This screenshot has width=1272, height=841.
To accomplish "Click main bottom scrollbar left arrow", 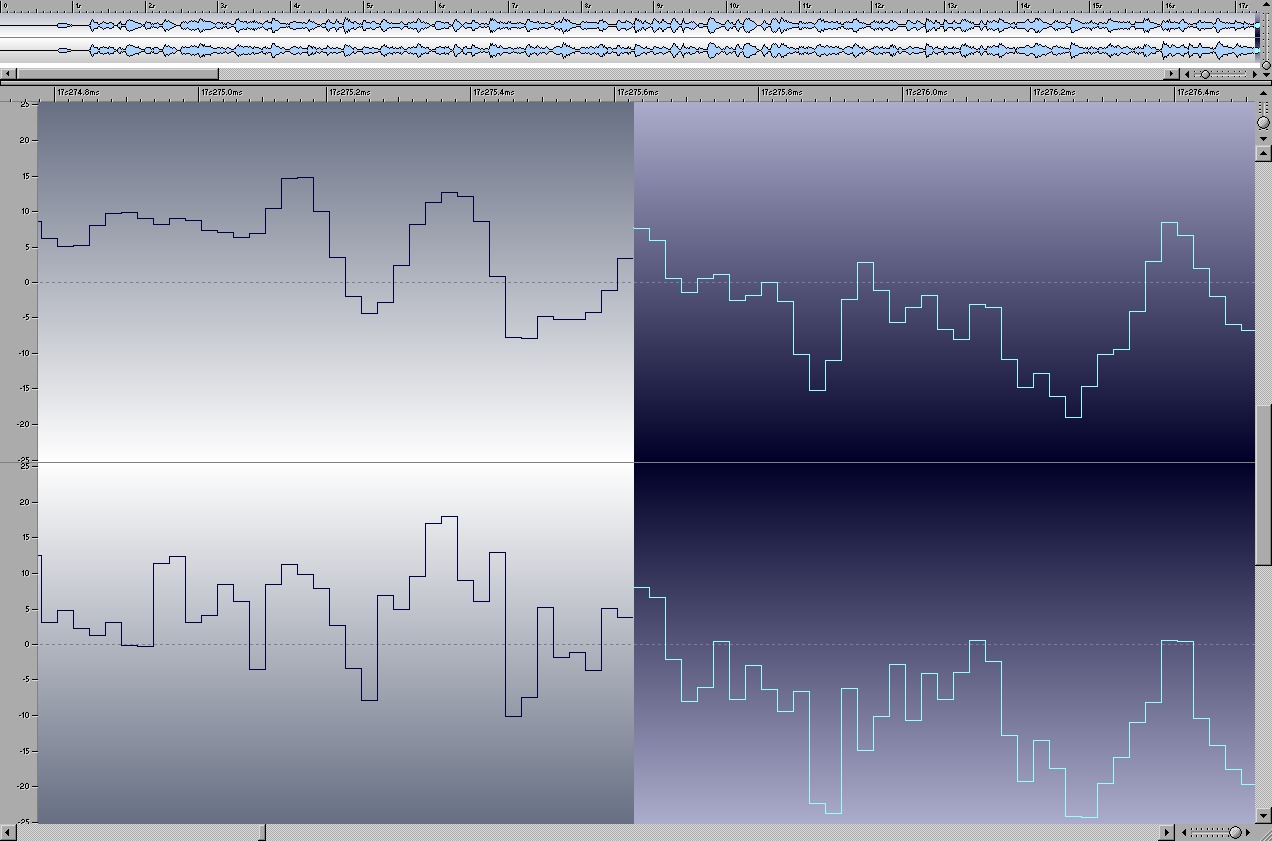I will [8, 832].
